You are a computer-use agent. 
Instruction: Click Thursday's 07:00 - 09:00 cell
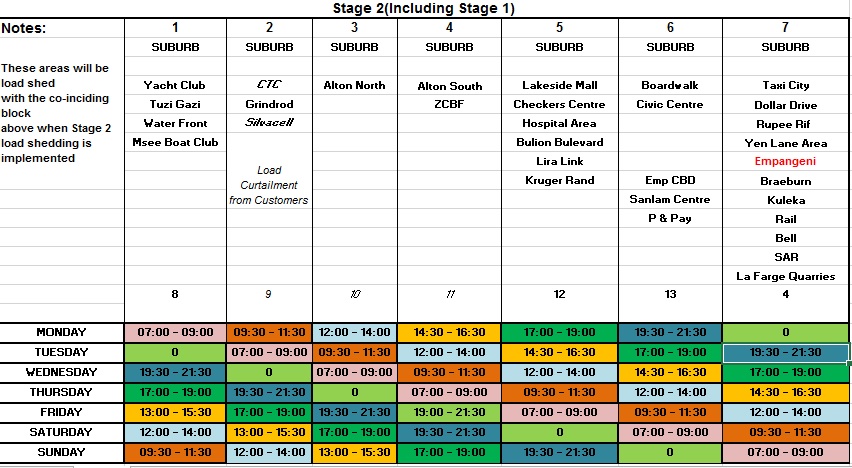(x=449, y=392)
